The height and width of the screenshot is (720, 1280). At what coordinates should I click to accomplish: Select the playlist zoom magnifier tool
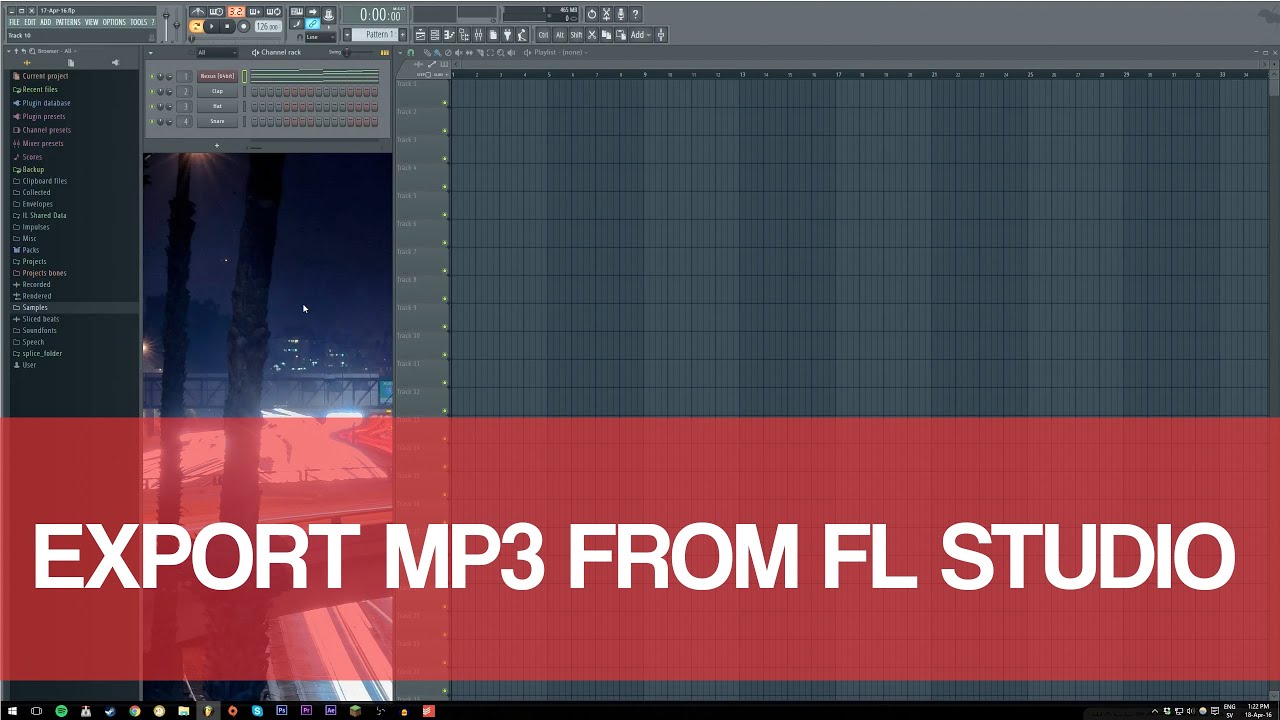point(500,52)
